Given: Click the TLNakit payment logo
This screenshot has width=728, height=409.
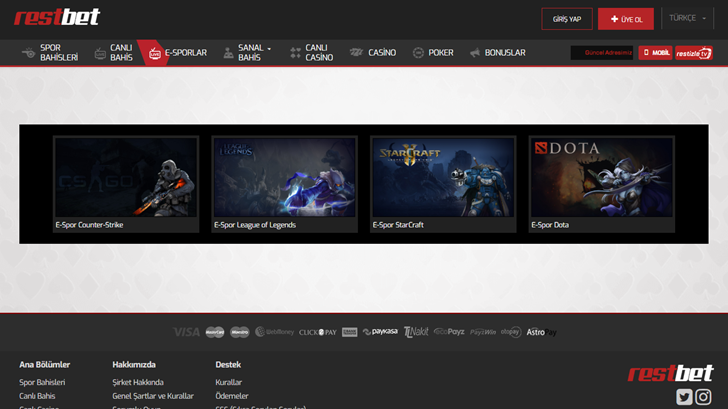Looking at the screenshot, I should pyautogui.click(x=416, y=332).
